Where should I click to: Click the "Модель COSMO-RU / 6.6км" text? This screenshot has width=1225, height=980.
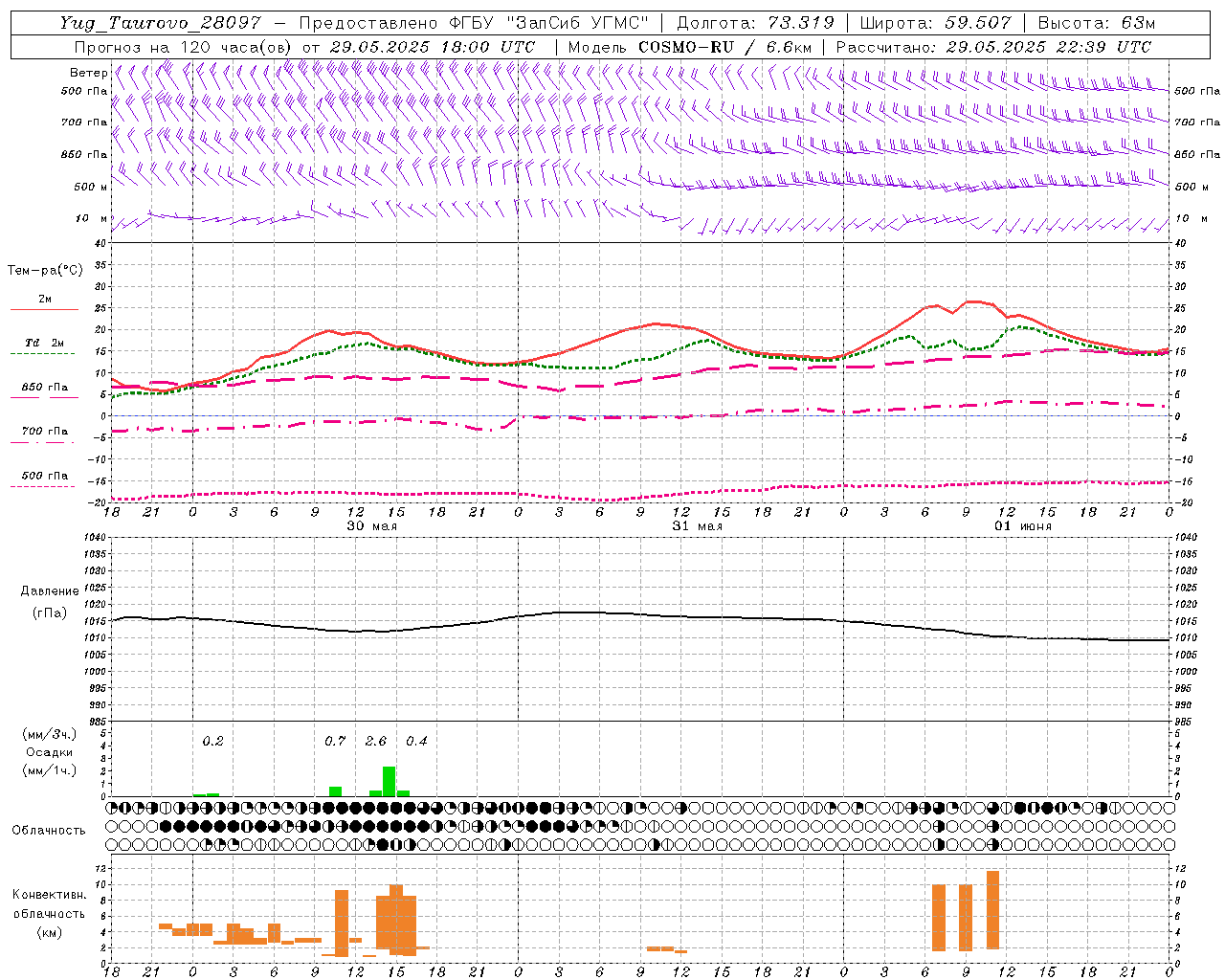pos(689,47)
